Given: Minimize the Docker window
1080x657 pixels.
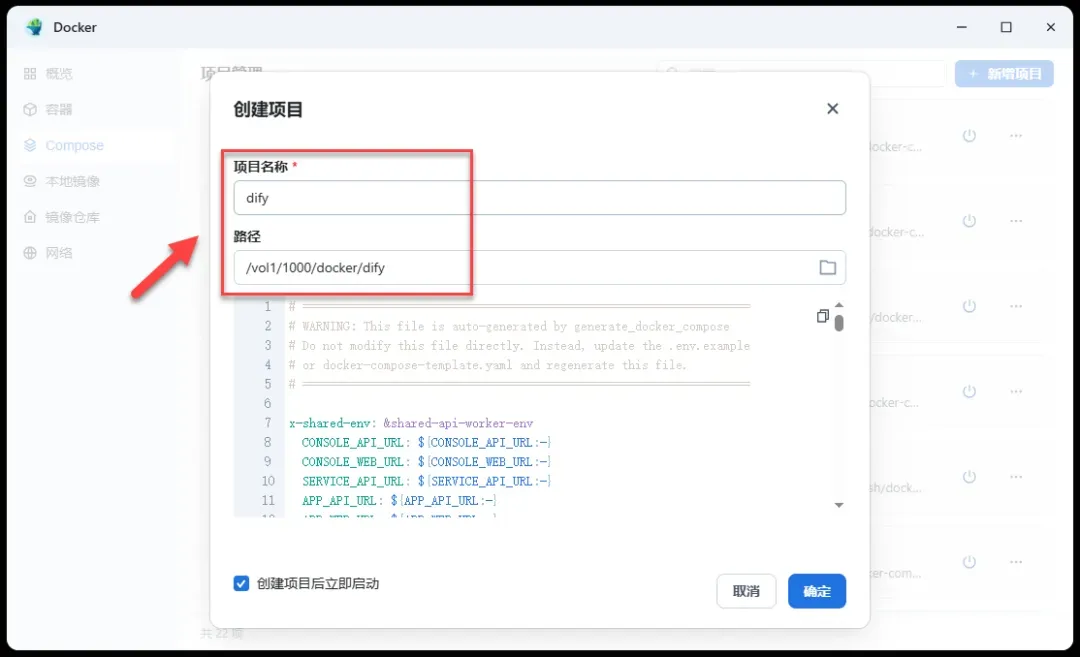Looking at the screenshot, I should (x=962, y=27).
